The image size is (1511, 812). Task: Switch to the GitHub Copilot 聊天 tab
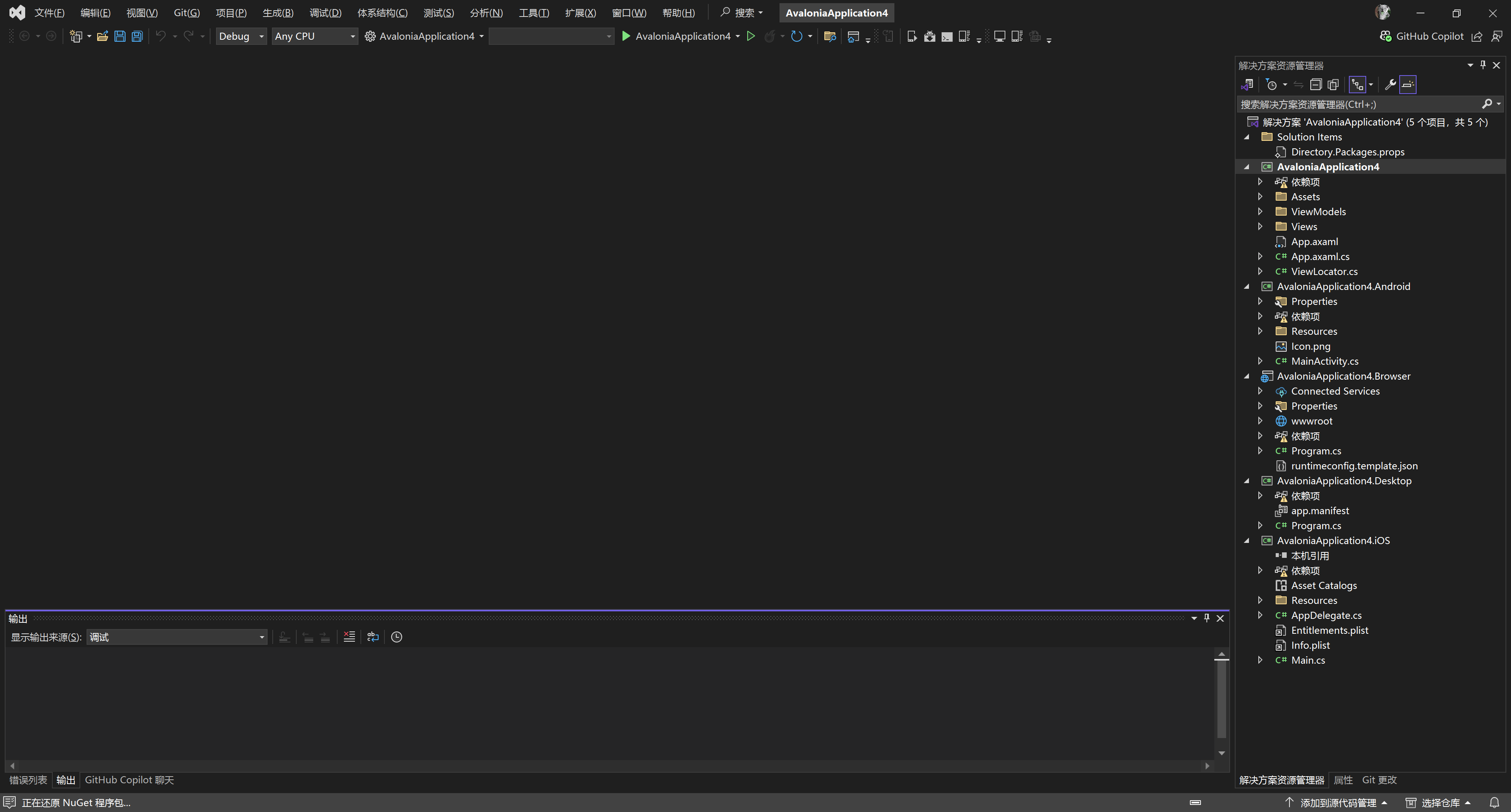coord(129,780)
